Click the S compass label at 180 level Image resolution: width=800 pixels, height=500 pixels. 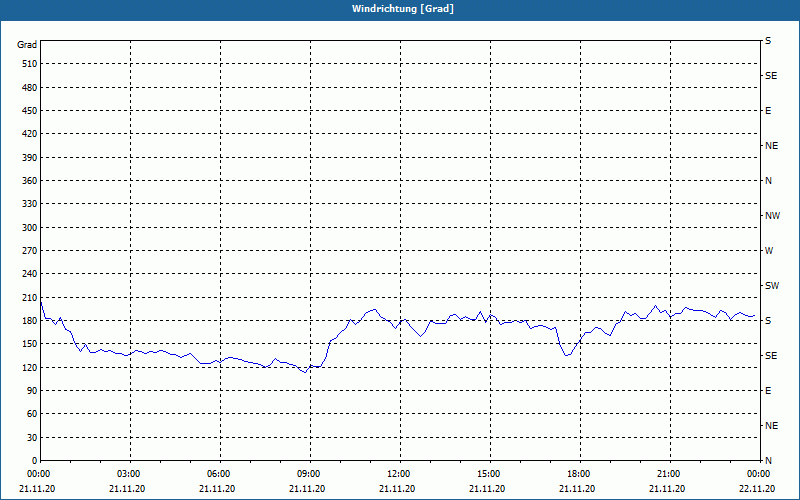point(768,321)
